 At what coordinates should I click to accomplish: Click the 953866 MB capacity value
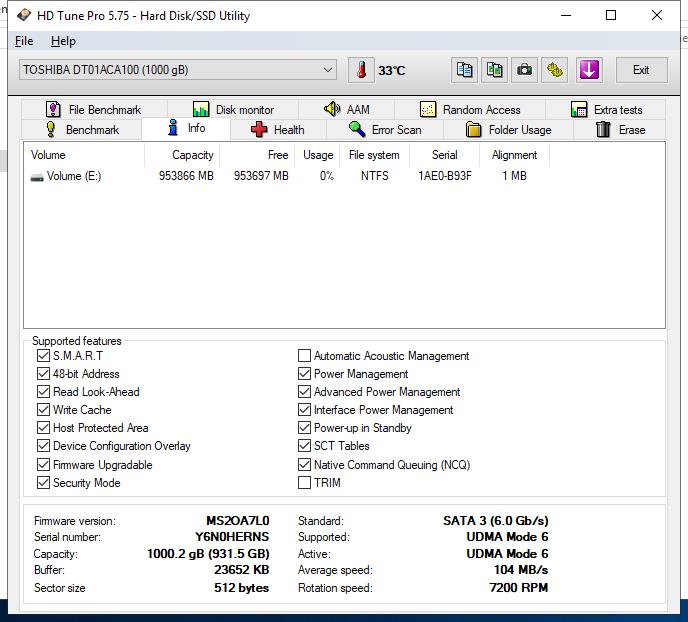point(186,176)
